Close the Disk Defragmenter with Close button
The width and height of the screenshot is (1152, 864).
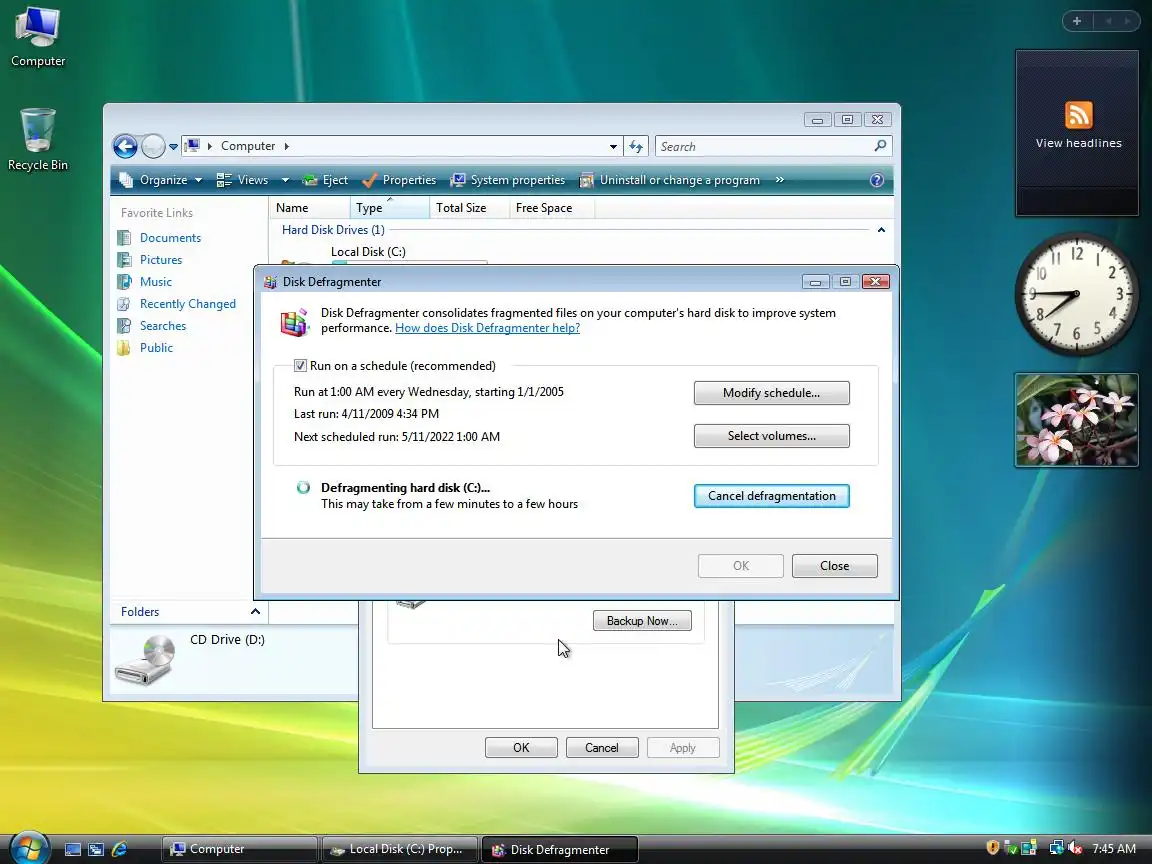tap(835, 566)
